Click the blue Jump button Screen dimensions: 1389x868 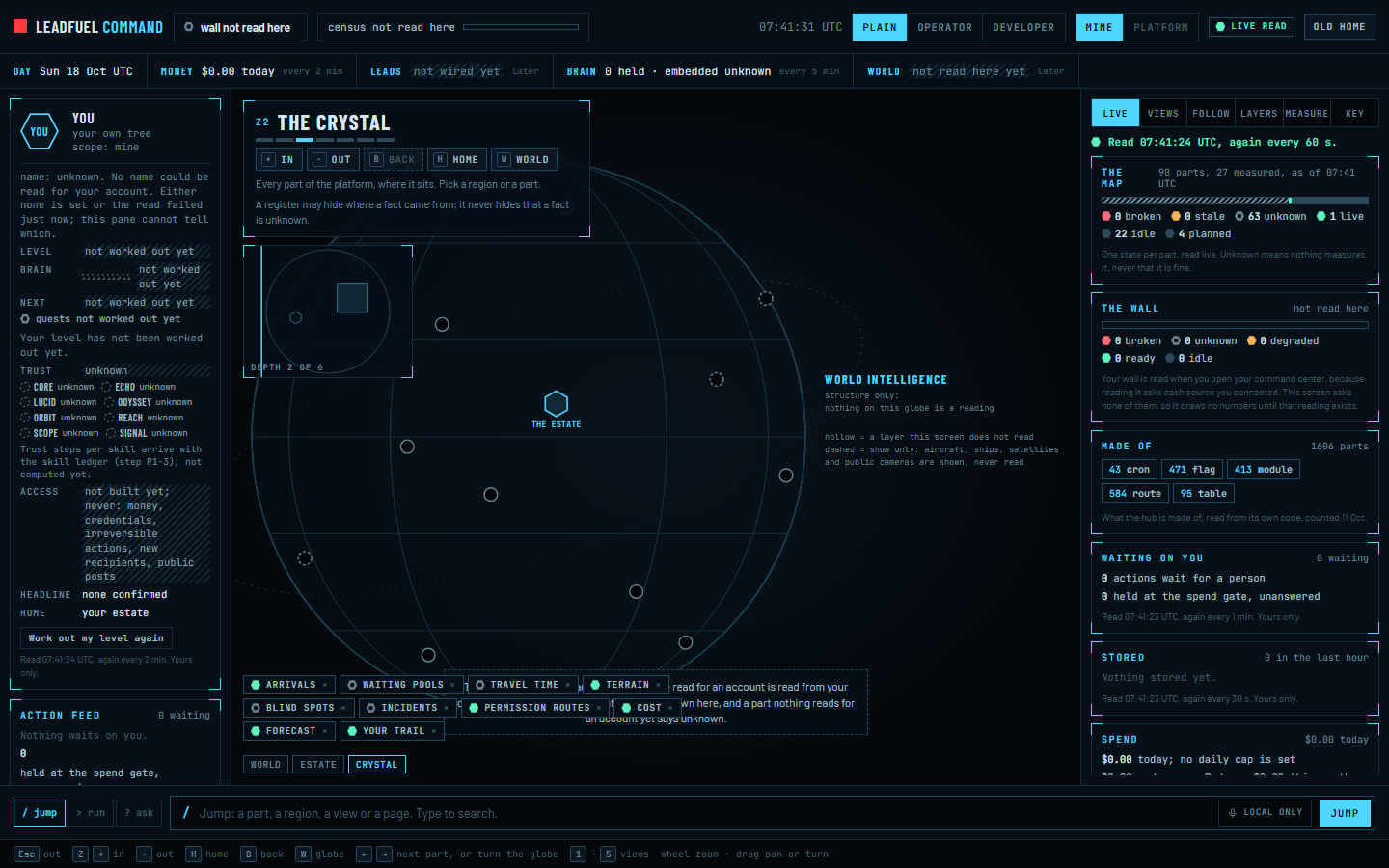point(1345,813)
